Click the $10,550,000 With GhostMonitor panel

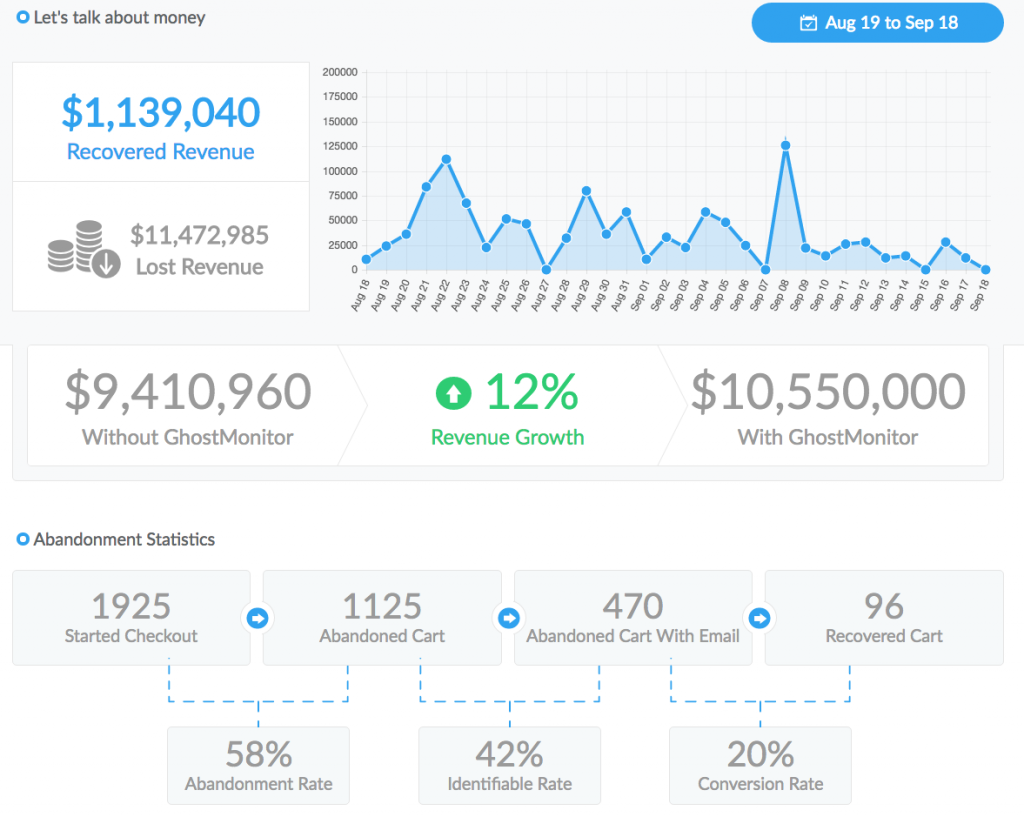click(827, 406)
